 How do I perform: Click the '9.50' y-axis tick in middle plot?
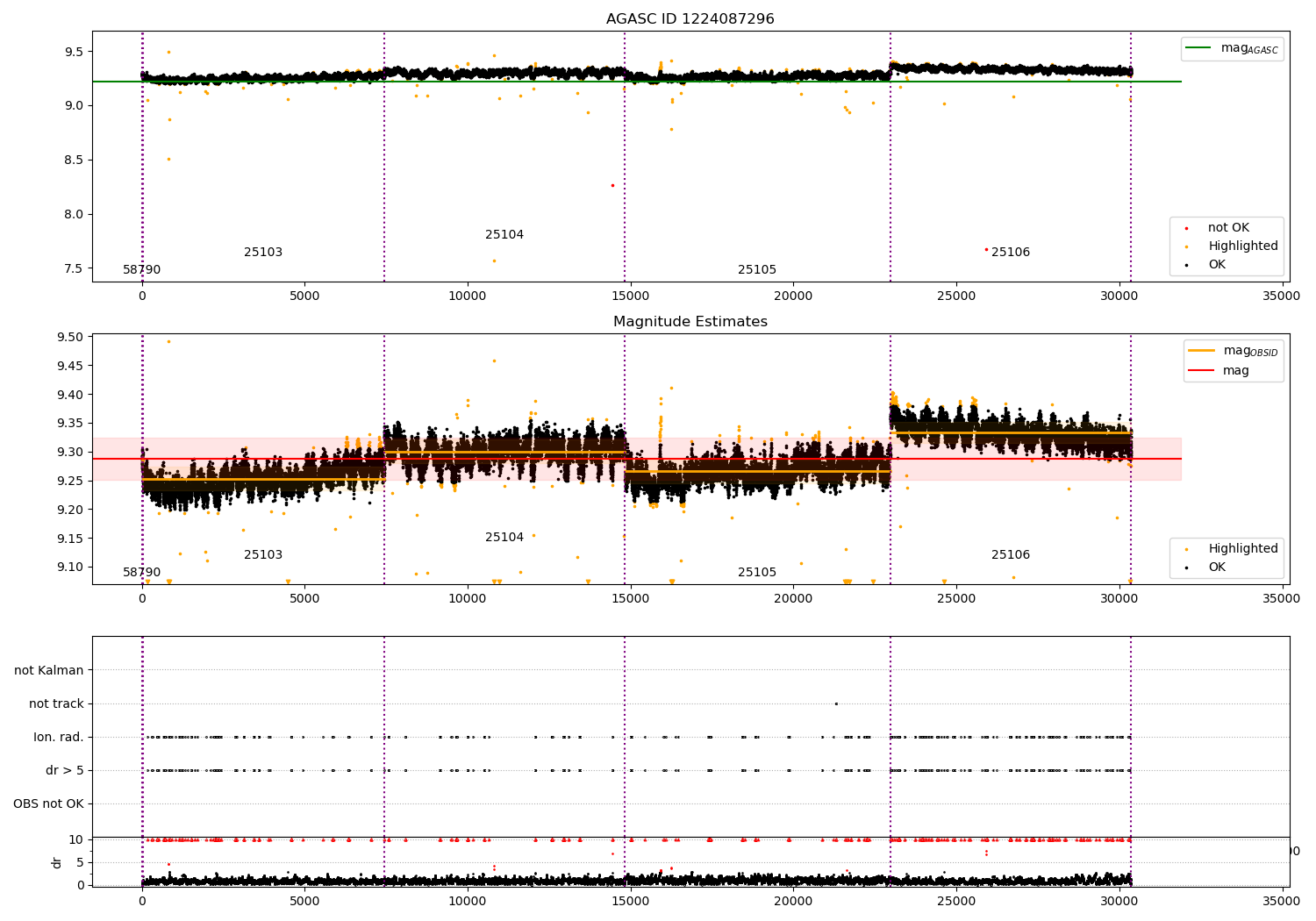click(70, 338)
